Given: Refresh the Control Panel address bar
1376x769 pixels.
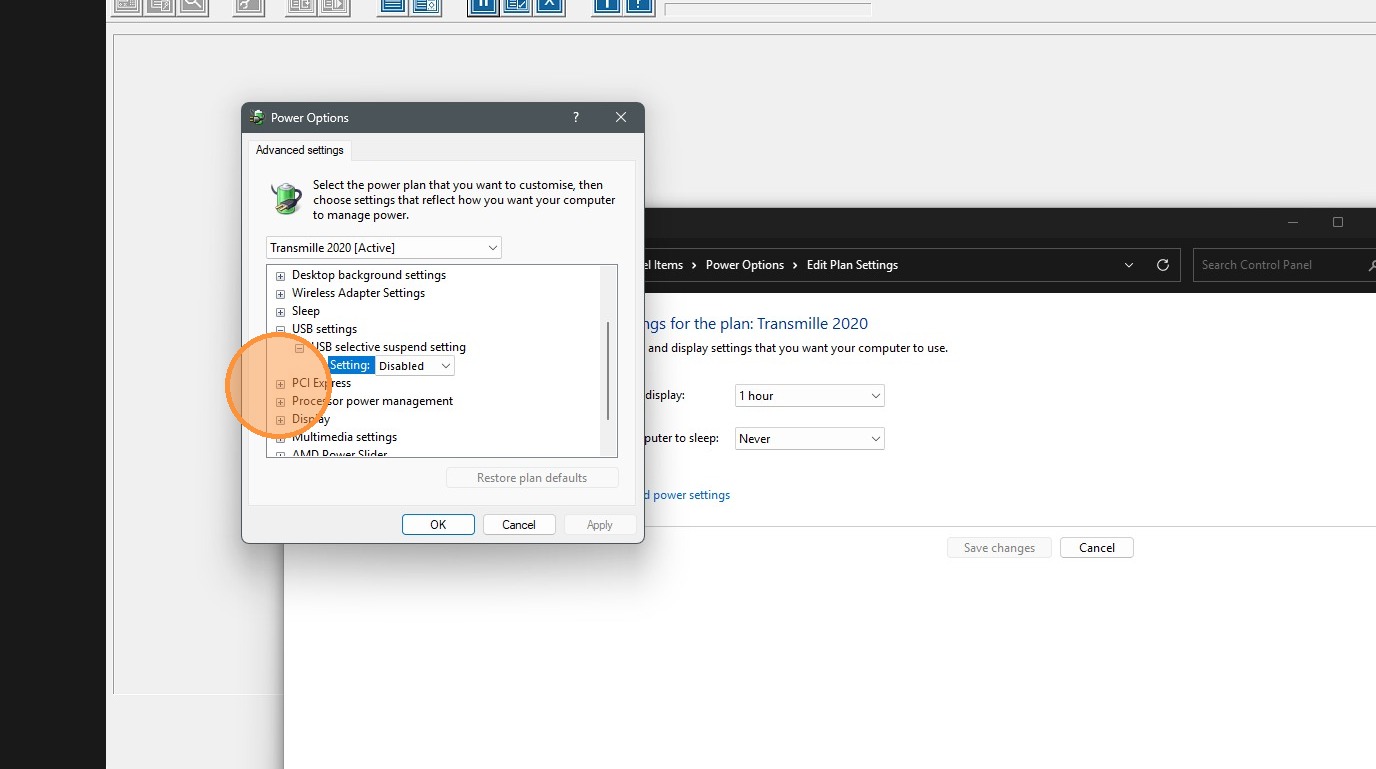Looking at the screenshot, I should click(1162, 265).
